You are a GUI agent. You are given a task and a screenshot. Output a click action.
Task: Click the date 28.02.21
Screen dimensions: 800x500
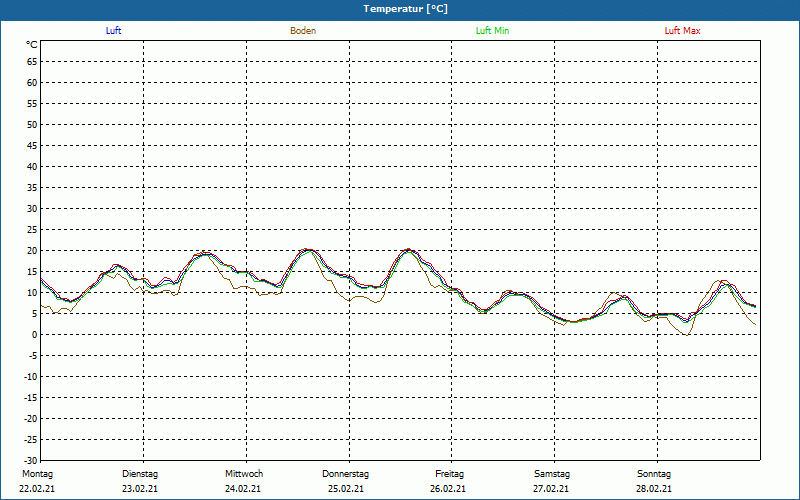click(654, 489)
